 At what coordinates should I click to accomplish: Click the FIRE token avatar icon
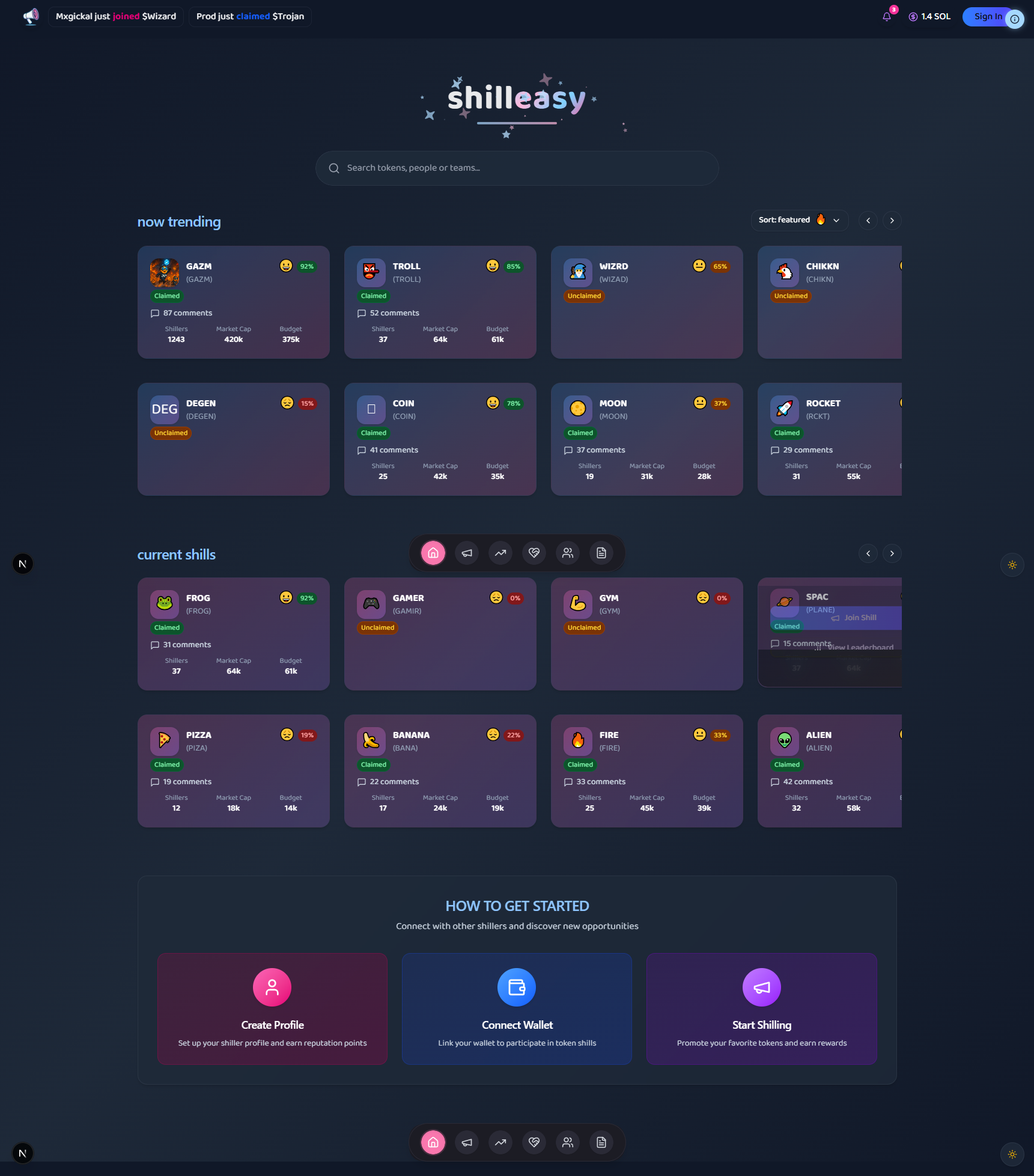(x=578, y=742)
